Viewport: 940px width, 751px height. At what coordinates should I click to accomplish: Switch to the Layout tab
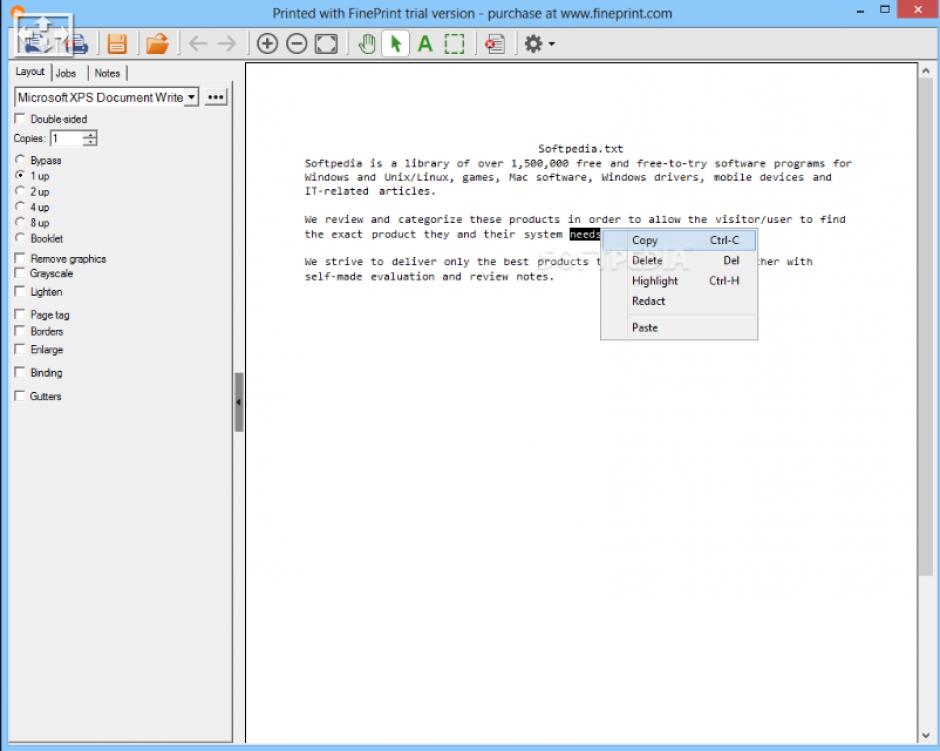[30, 72]
